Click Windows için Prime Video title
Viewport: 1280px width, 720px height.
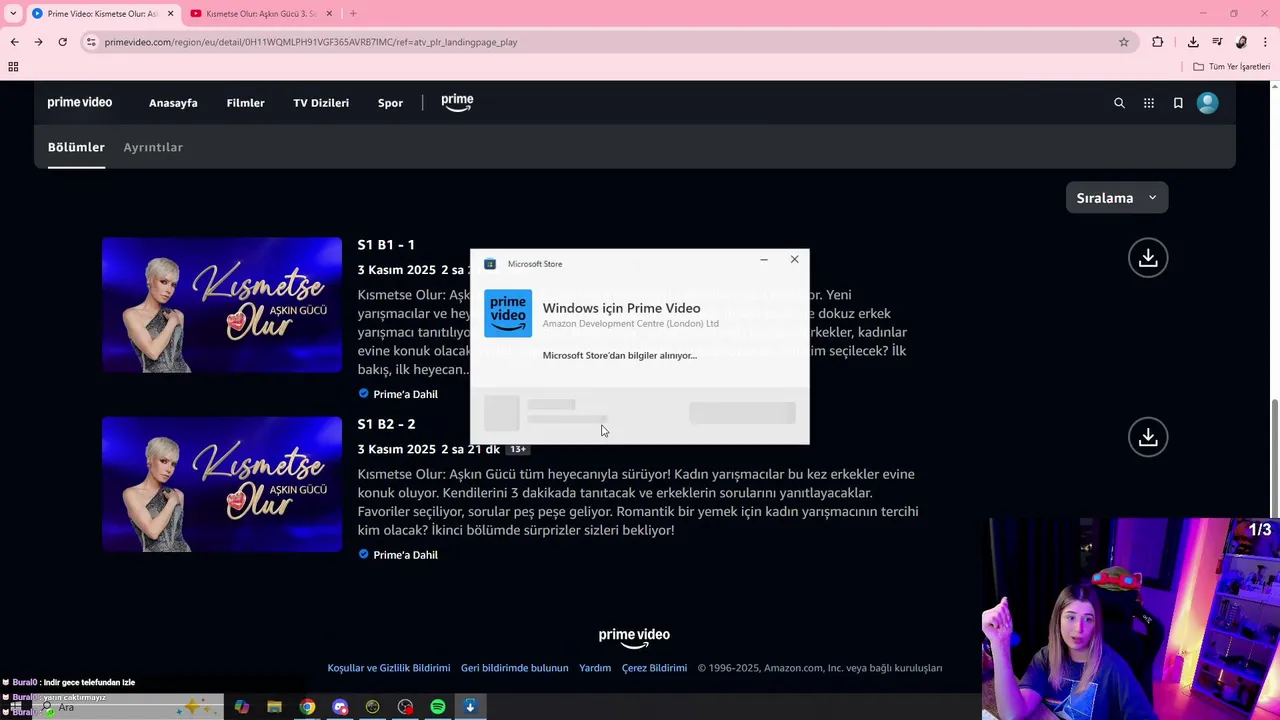click(621, 308)
